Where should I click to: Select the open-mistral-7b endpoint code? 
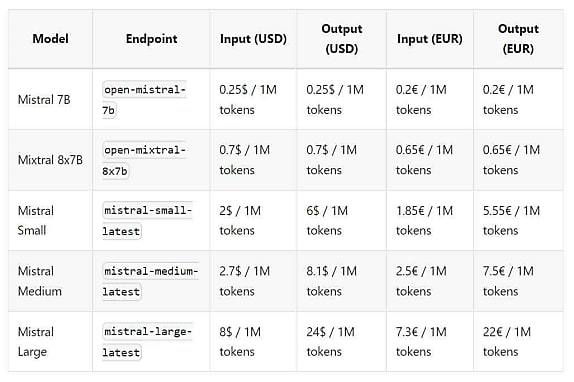tap(144, 100)
